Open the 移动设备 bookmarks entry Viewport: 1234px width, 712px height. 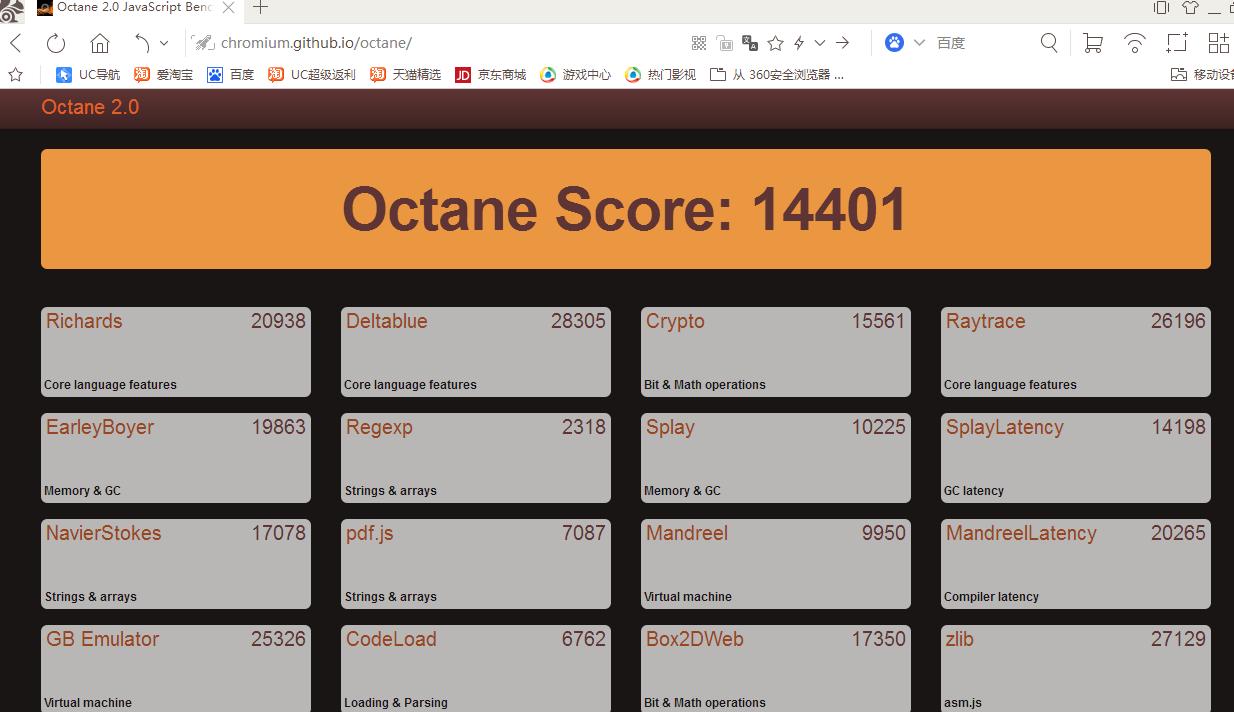click(x=1202, y=74)
